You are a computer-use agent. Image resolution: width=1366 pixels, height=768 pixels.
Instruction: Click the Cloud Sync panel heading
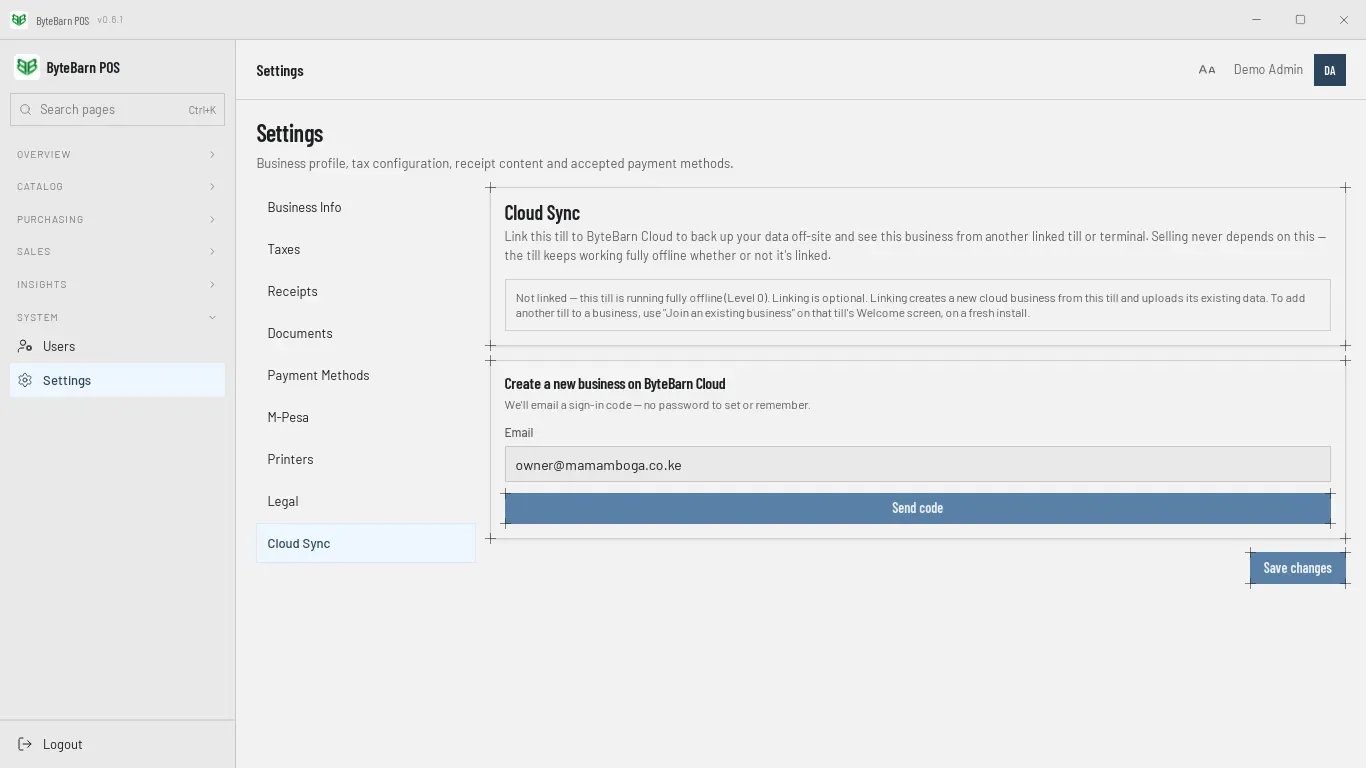(542, 212)
